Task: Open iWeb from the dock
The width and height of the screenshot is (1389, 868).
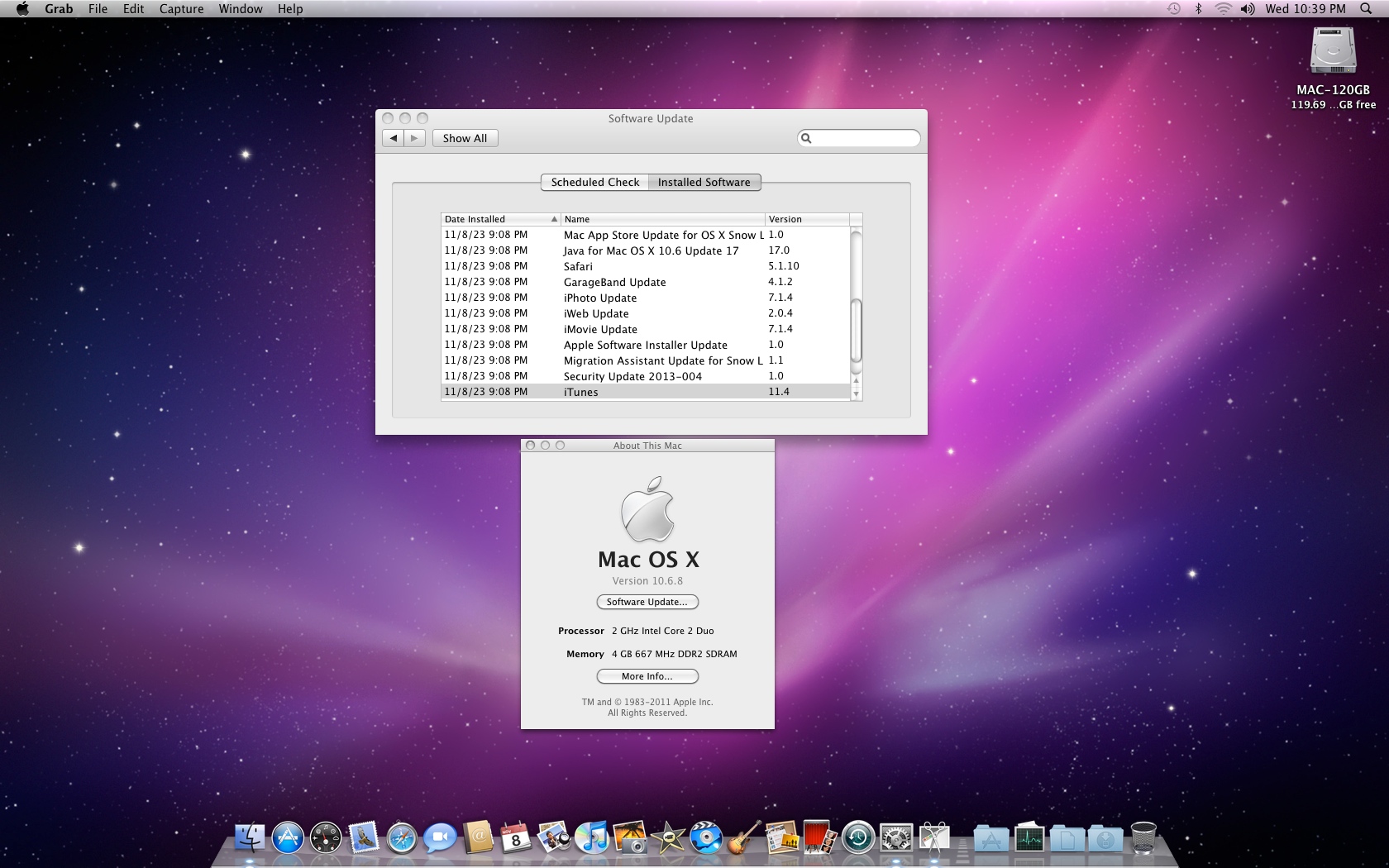Action: [782, 837]
